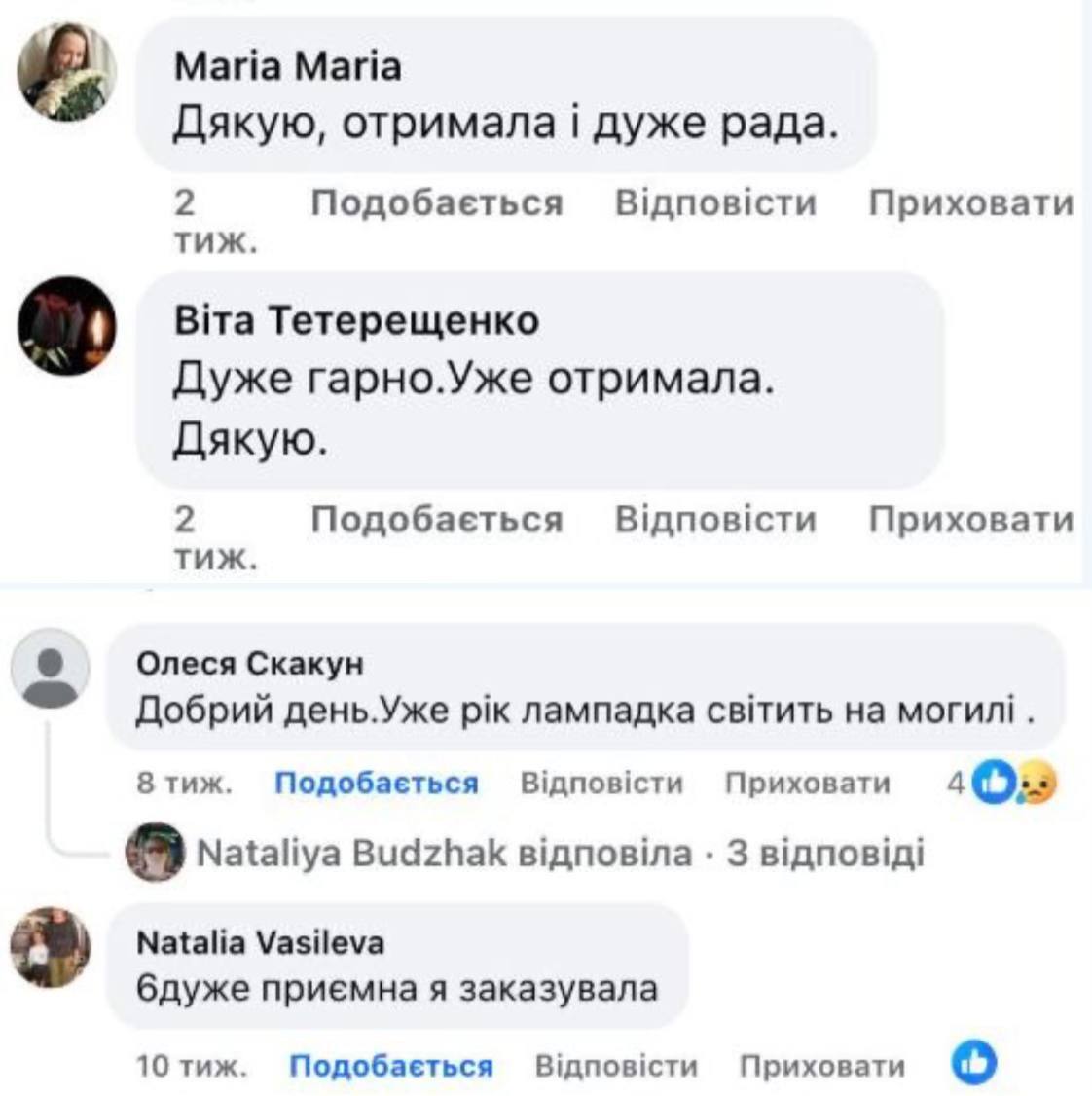Open Віта Тетерещенко's avatar with candle
The height and width of the screenshot is (1096, 1092).
point(67,325)
